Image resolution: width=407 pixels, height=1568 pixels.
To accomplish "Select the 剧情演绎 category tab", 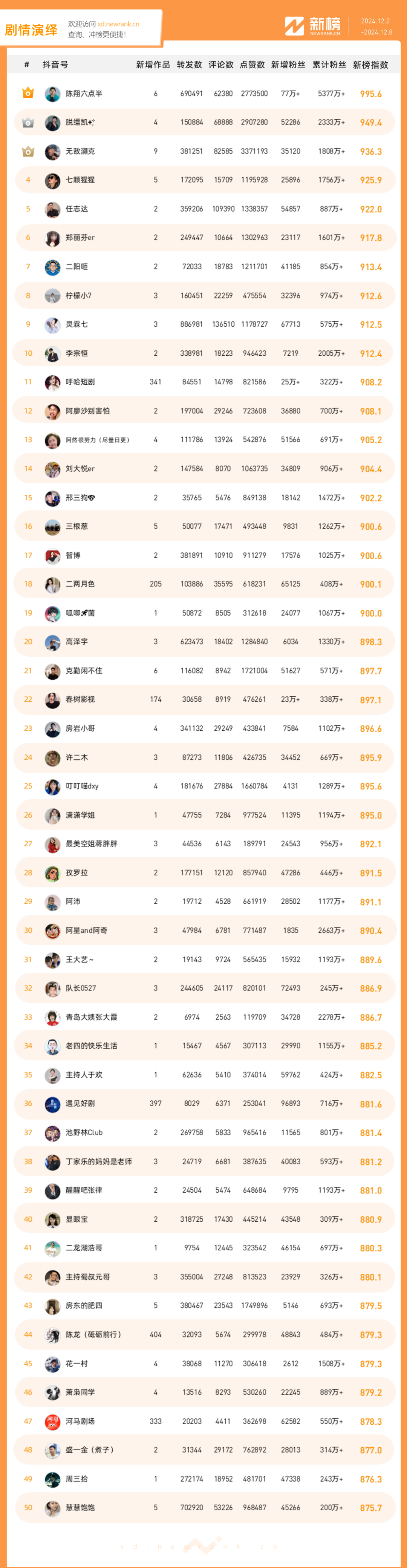I will point(31,30).
